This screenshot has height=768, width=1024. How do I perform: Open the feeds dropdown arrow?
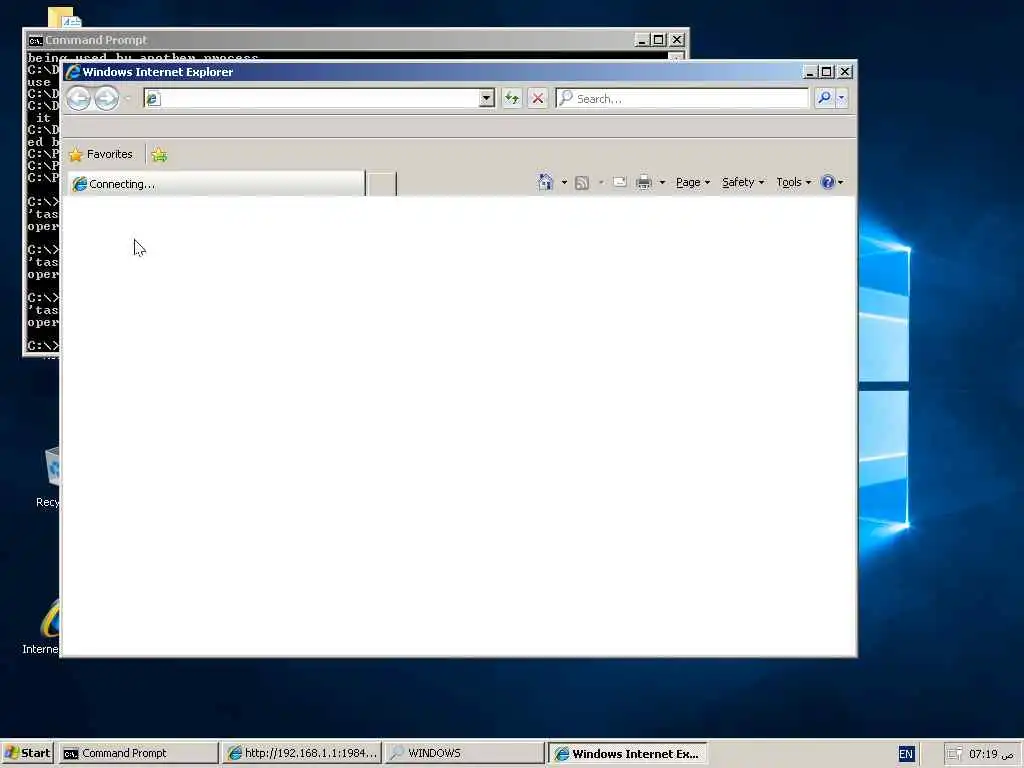601,182
